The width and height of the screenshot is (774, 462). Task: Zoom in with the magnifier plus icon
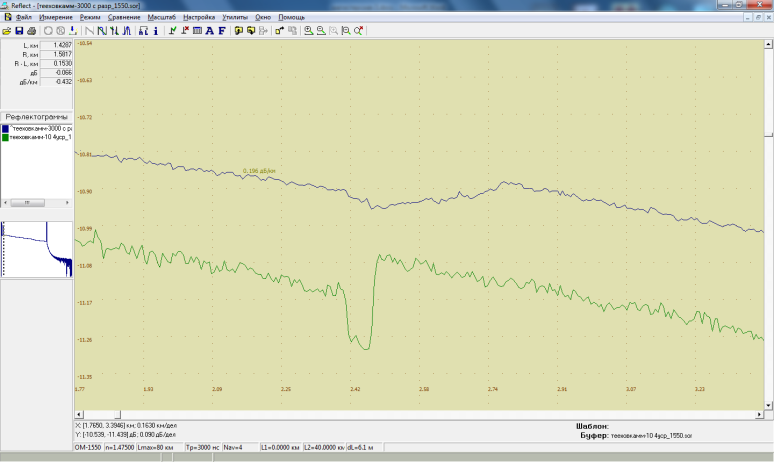click(x=309, y=31)
